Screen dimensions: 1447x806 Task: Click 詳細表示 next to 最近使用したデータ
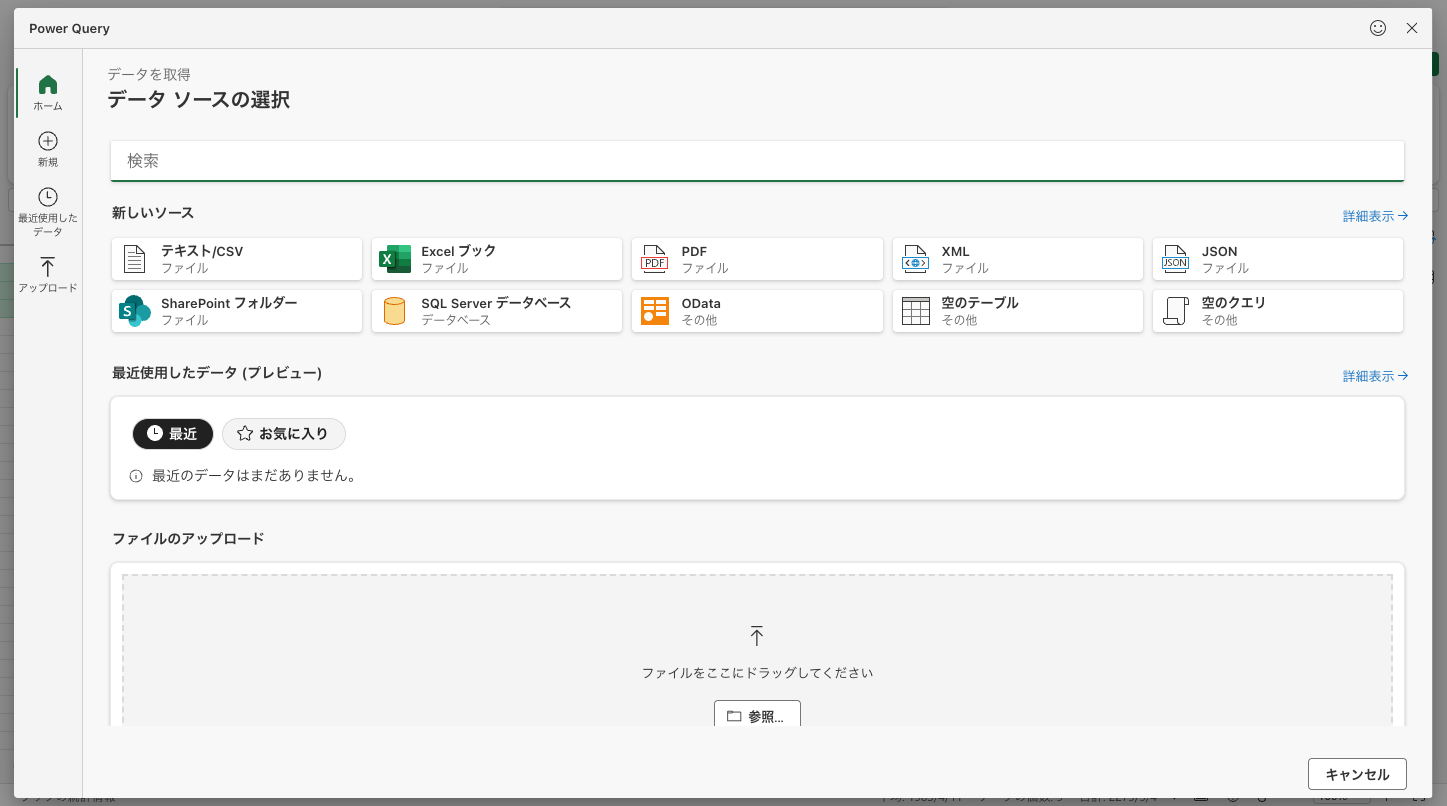click(x=1375, y=376)
